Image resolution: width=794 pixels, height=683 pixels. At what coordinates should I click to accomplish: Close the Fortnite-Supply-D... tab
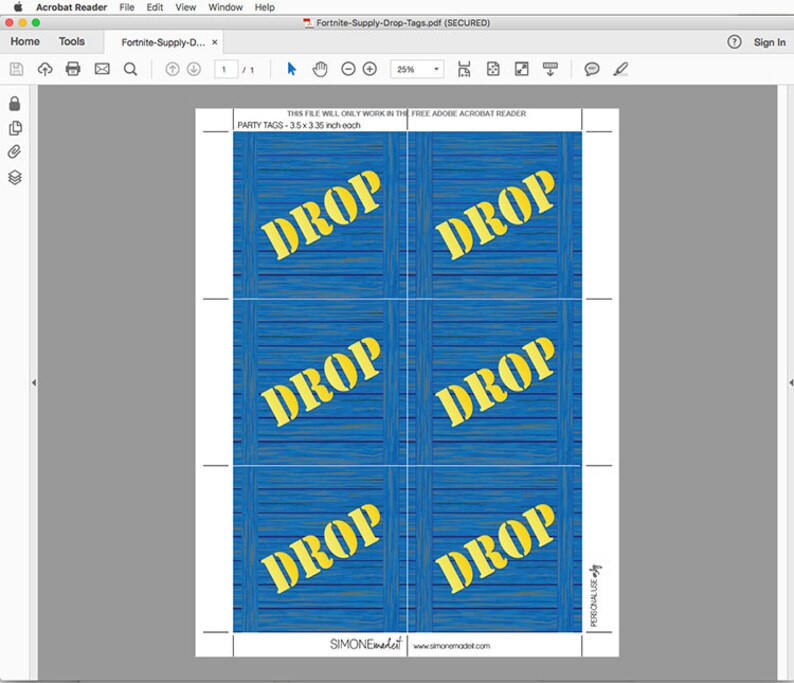(215, 42)
